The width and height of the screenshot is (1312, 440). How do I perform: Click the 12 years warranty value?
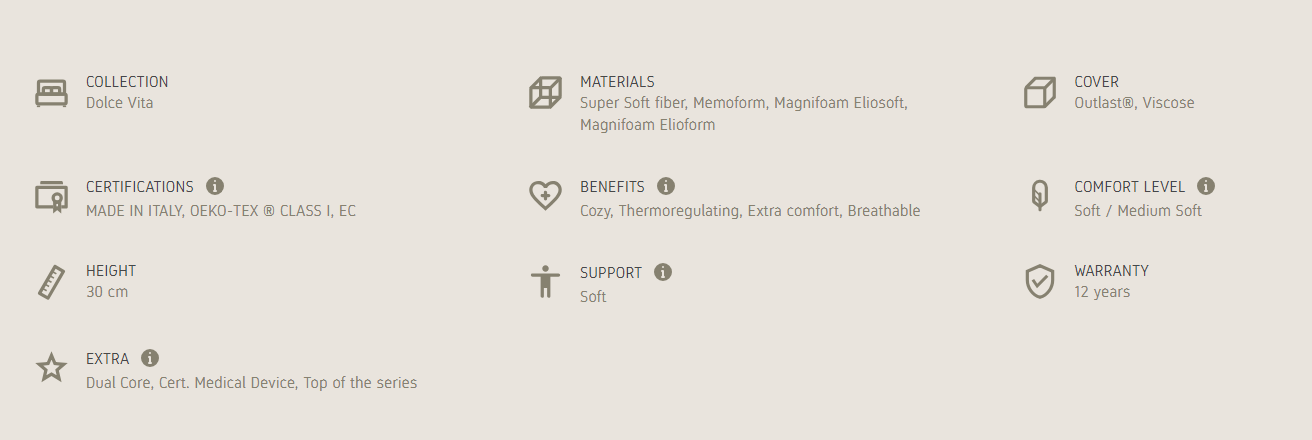[1102, 292]
